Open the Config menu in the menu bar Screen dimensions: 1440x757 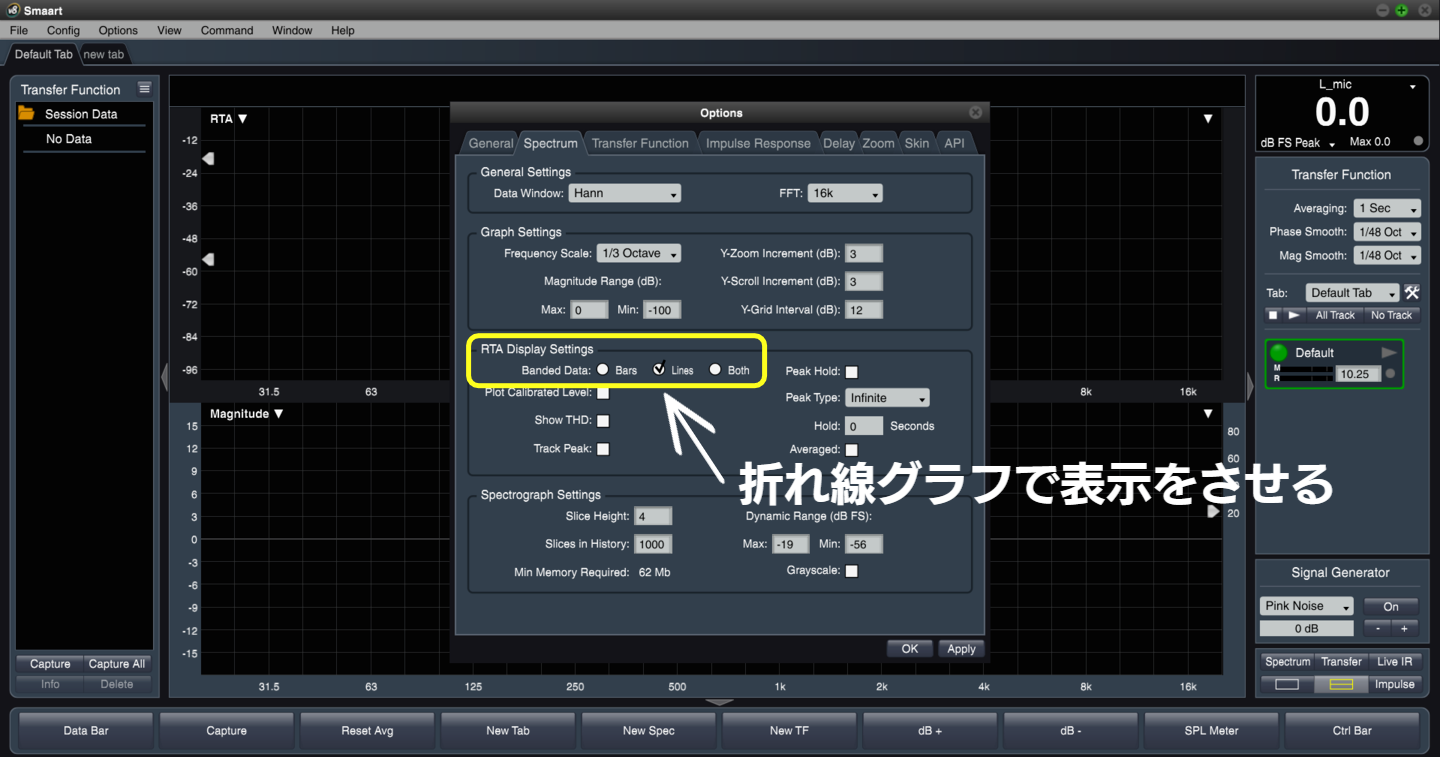63,30
